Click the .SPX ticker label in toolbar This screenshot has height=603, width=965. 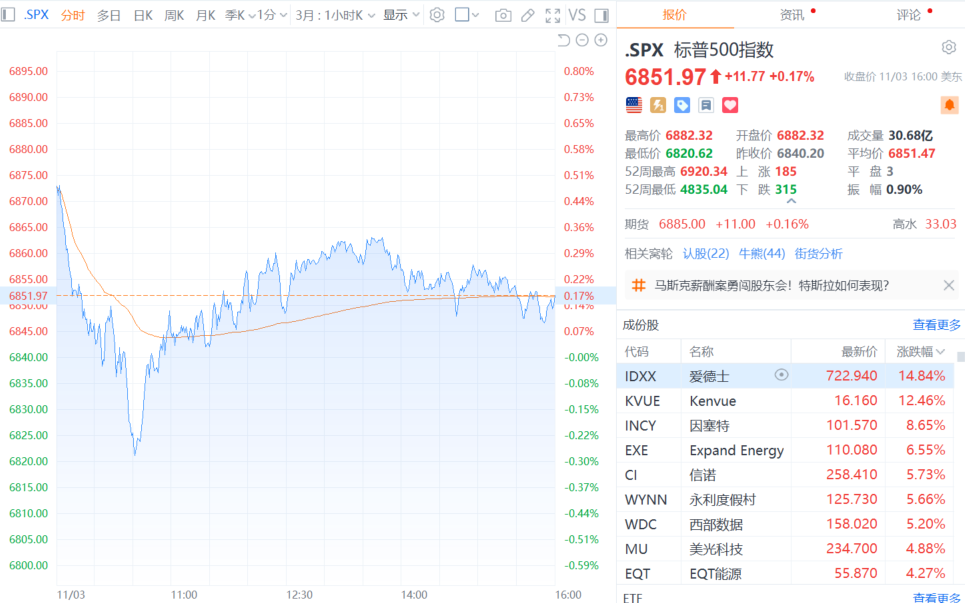(36, 15)
